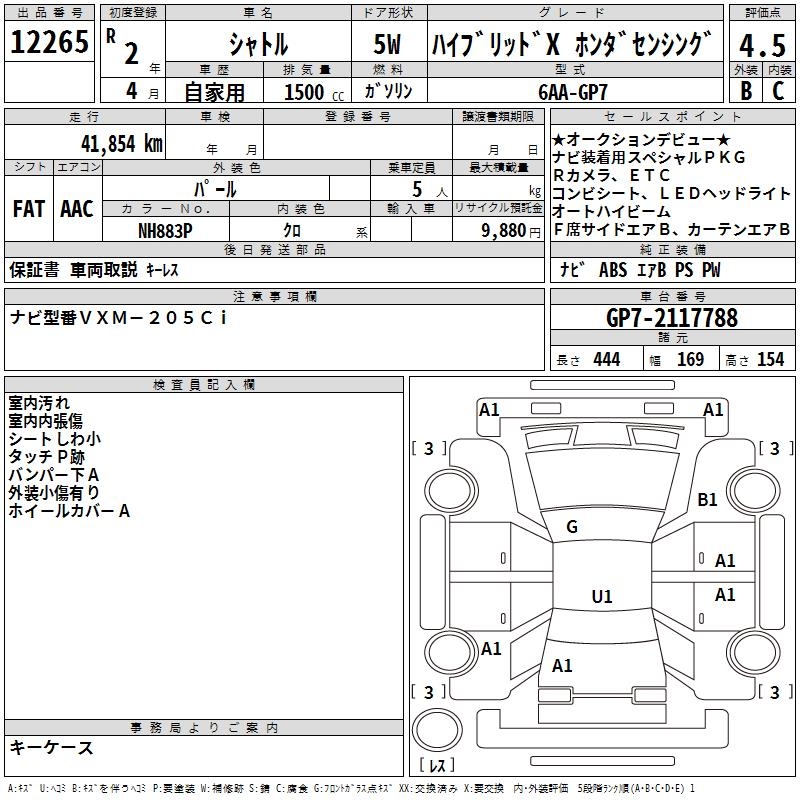Select ★オークションデビュー★ sales point
This screenshot has width=800, height=800.
point(642,139)
